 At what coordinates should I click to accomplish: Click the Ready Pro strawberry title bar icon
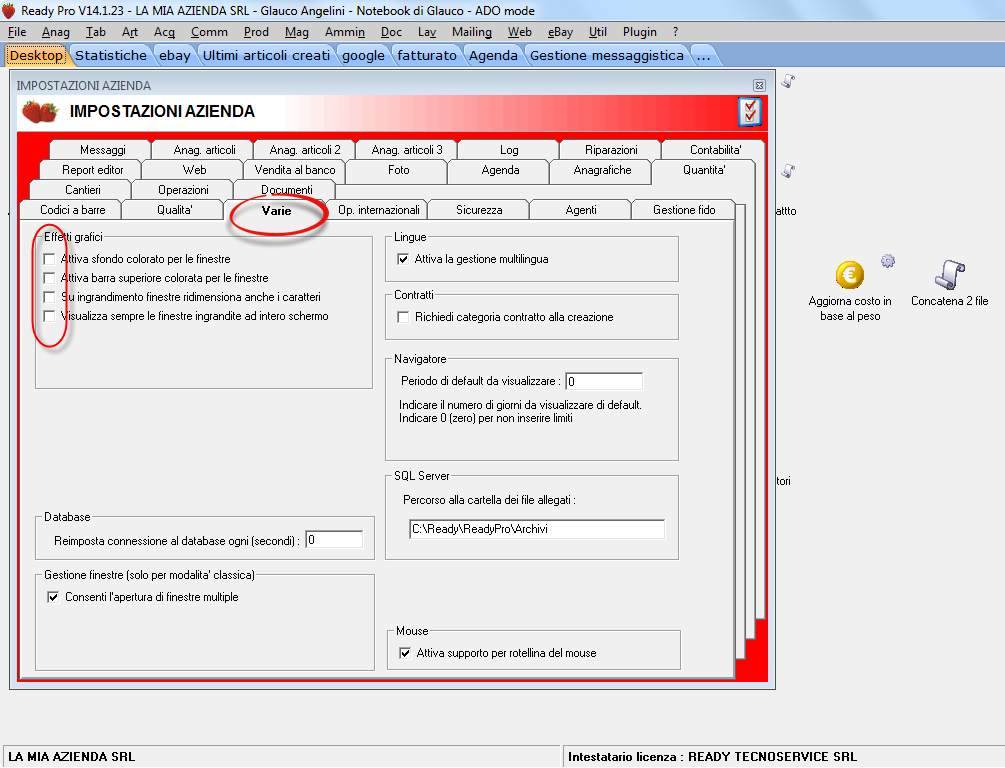click(8, 10)
